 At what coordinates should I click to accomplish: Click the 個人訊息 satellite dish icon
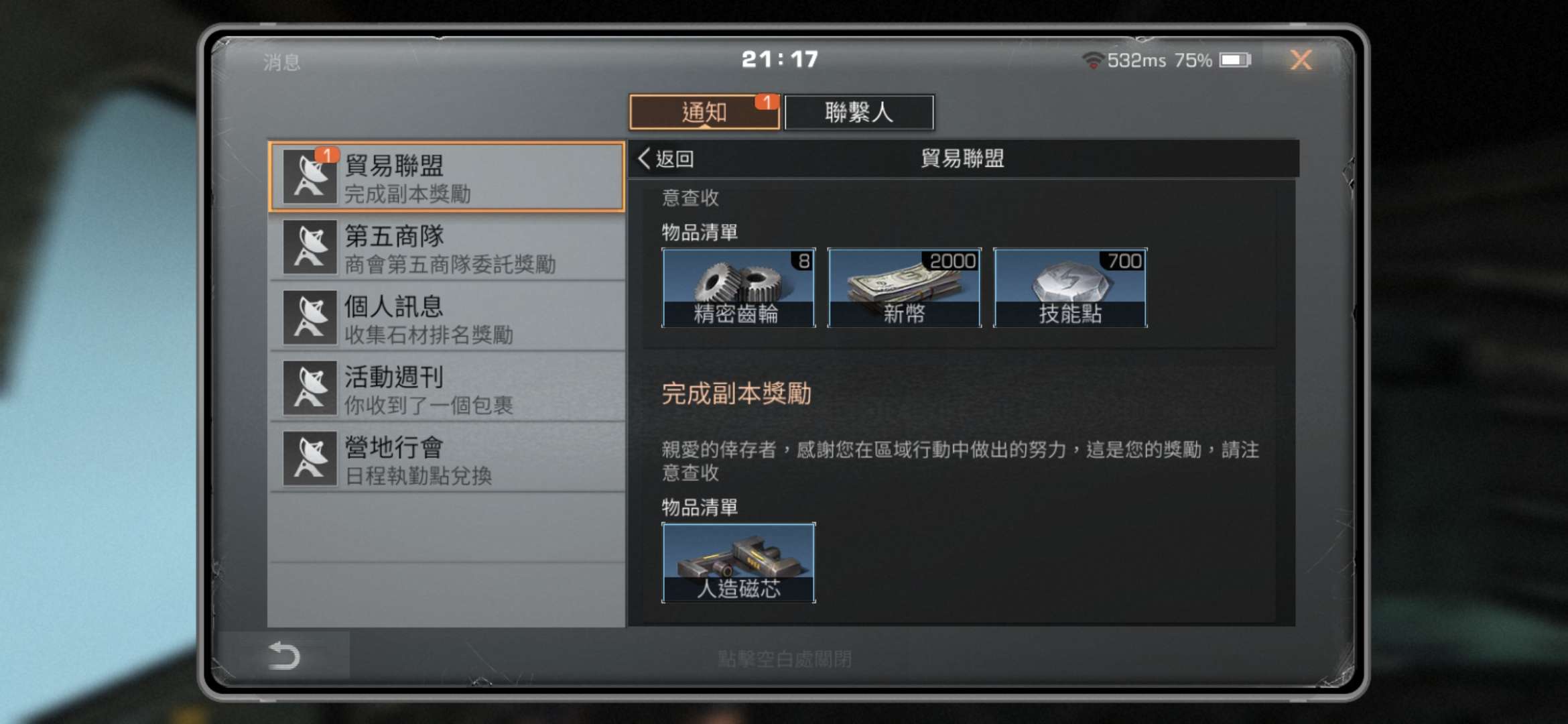click(310, 317)
